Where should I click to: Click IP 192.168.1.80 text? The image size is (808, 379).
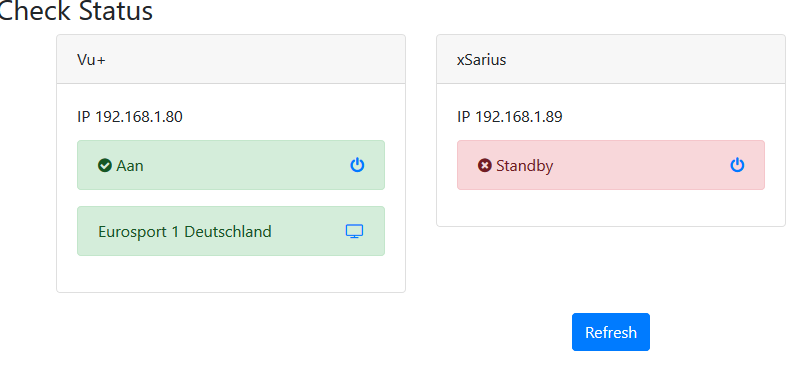tap(130, 117)
